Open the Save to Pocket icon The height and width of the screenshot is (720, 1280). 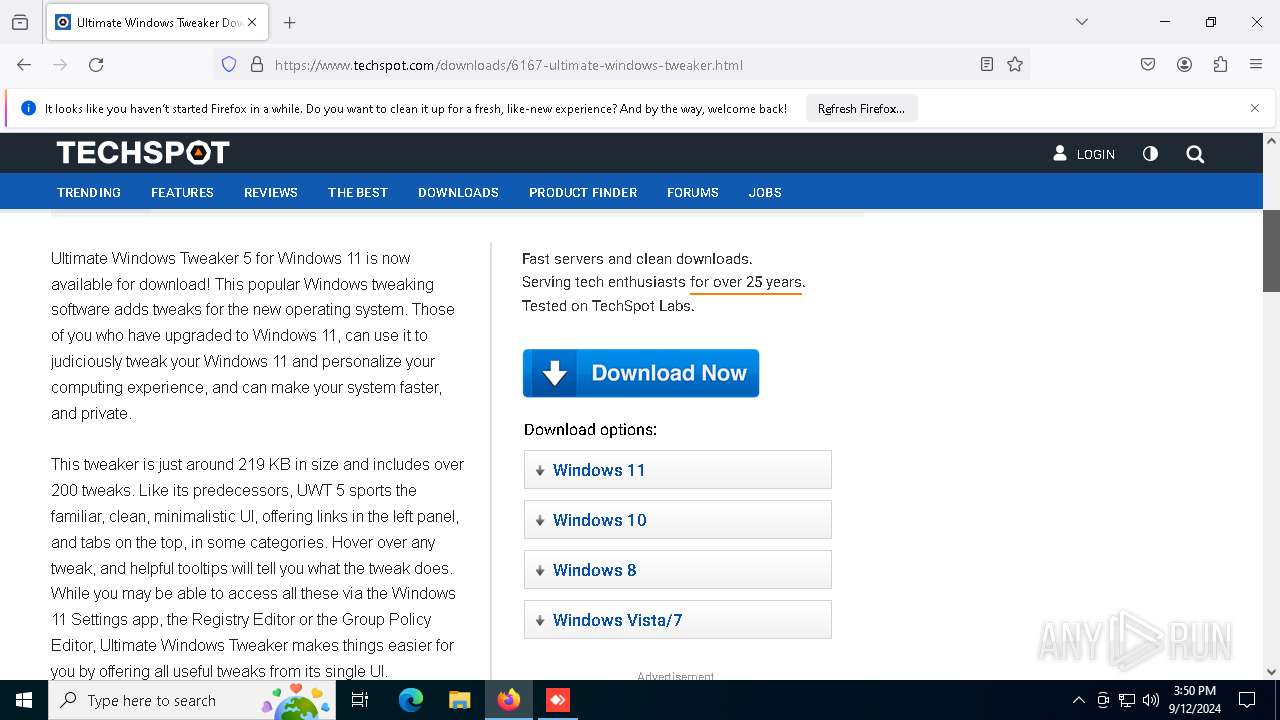tap(1148, 65)
